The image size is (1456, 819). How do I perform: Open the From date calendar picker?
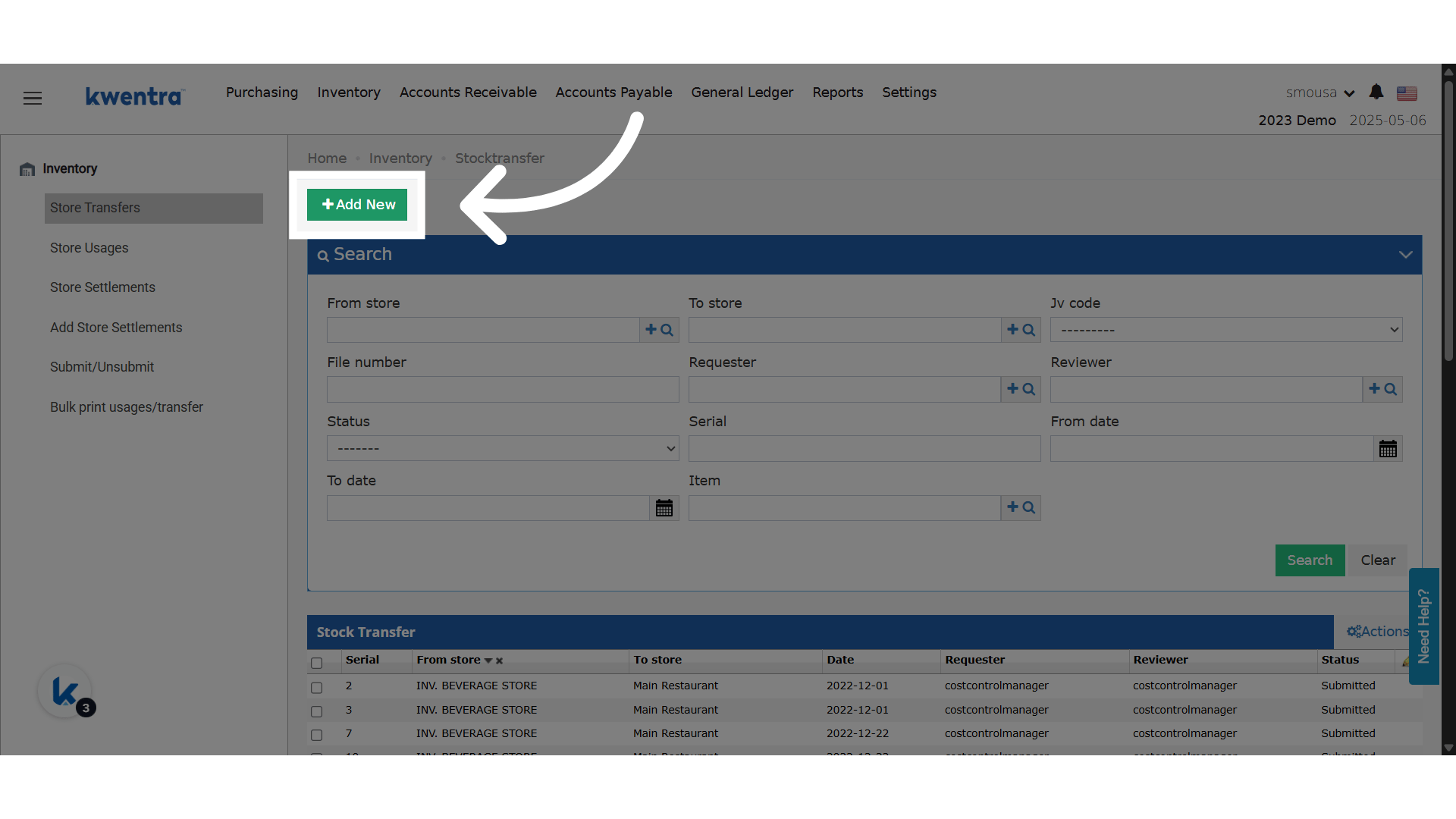[1388, 449]
